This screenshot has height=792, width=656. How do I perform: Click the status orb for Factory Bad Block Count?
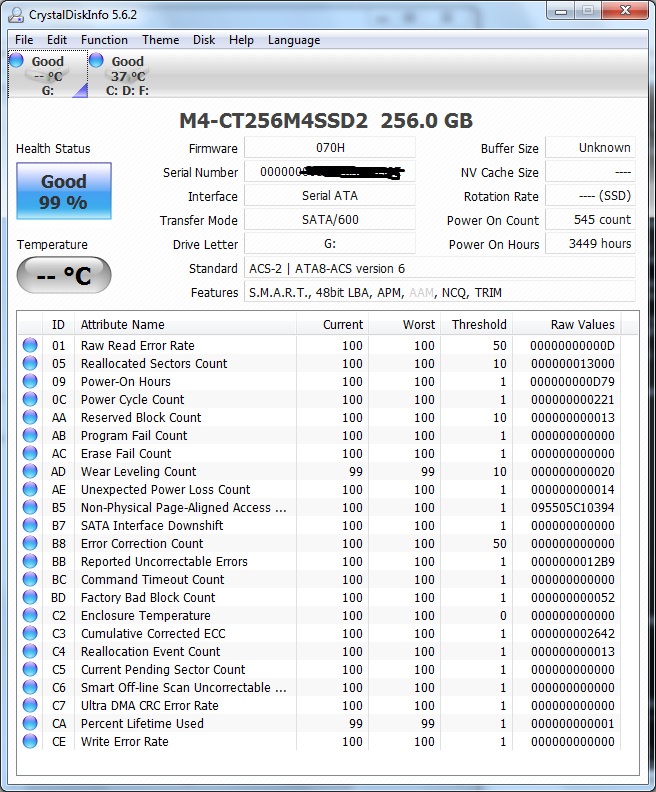coord(30,598)
